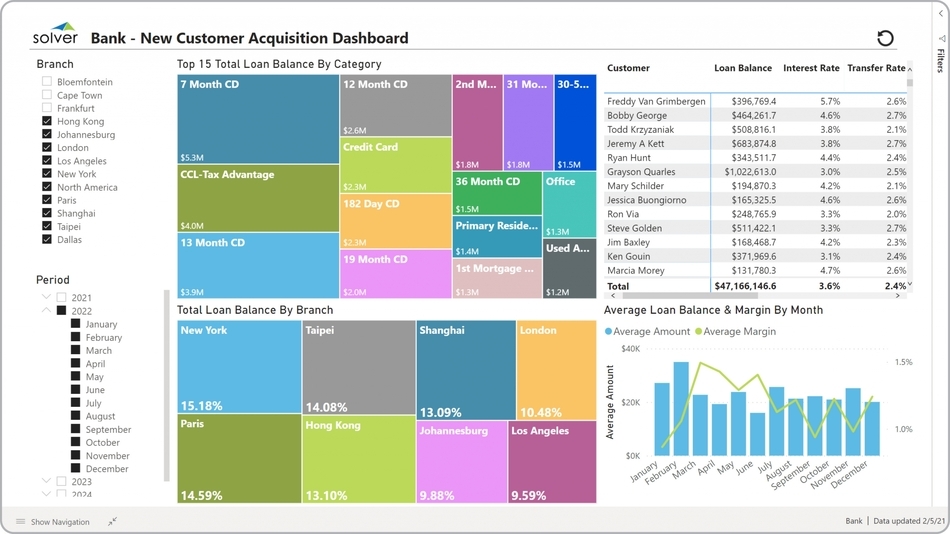
Task: Uncheck the Hong Kong branch checkbox
Action: tap(47, 121)
